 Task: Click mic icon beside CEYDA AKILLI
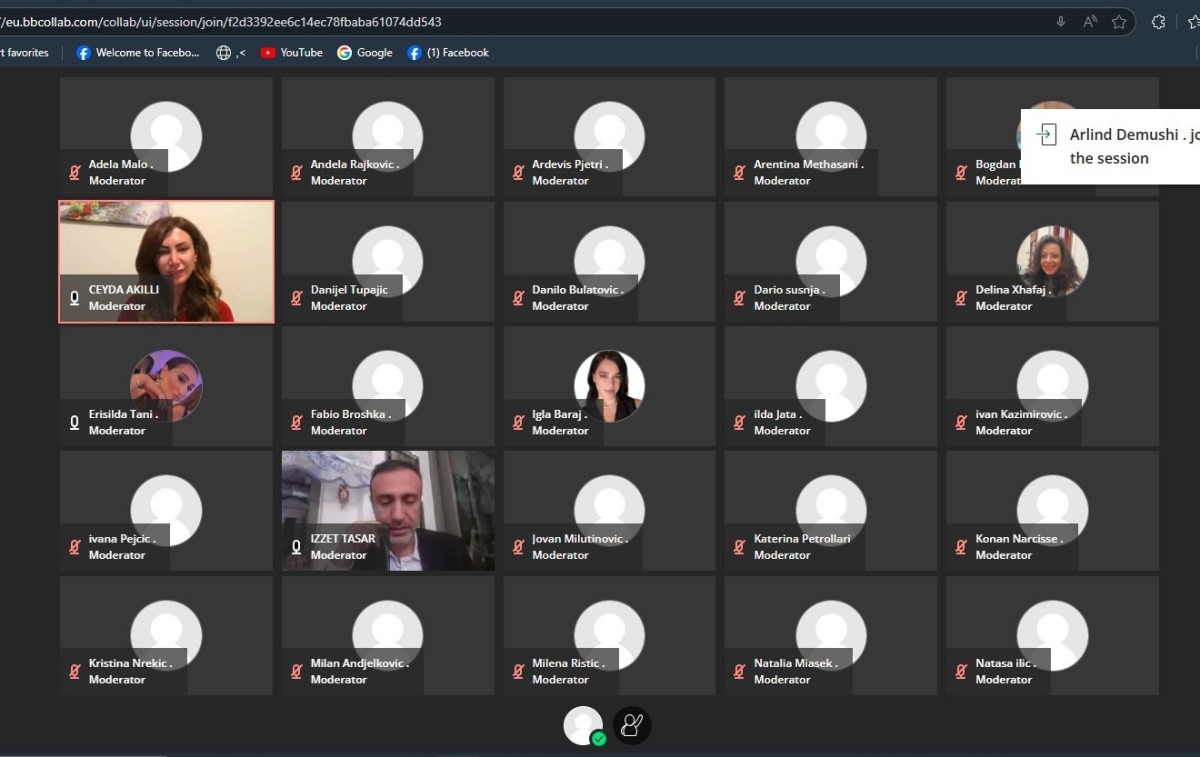tap(74, 298)
